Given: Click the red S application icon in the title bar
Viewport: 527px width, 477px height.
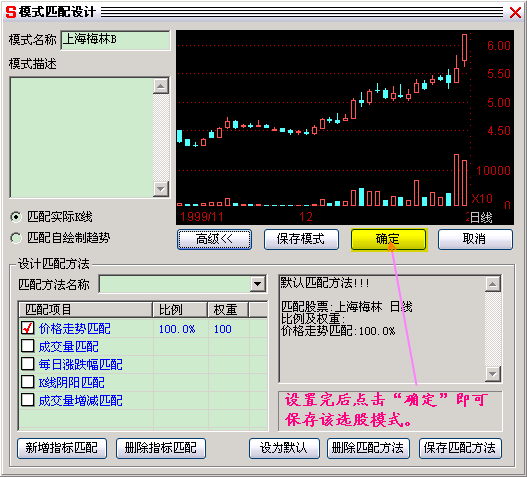Looking at the screenshot, I should pos(10,12).
